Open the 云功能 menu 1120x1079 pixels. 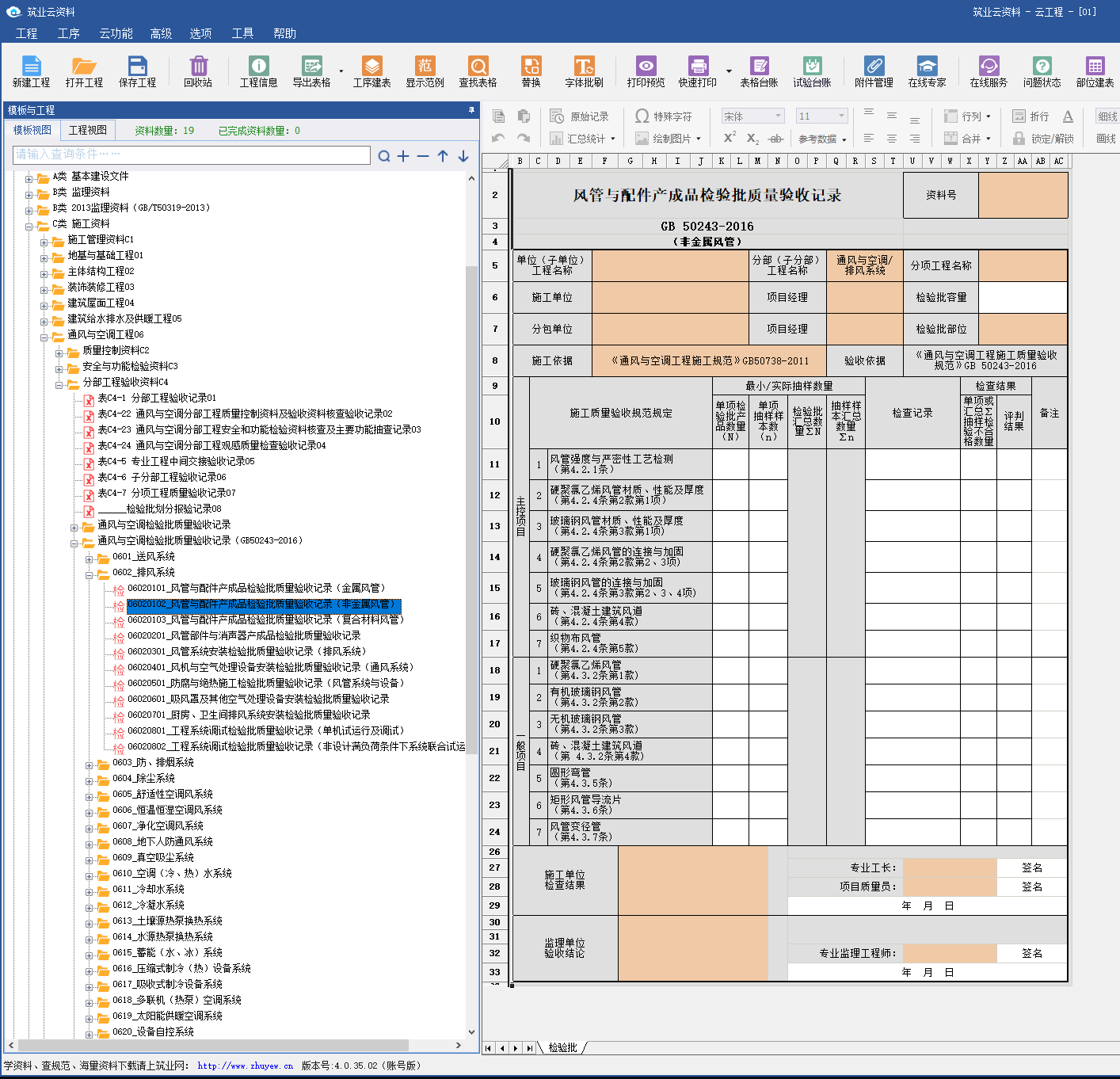(116, 33)
